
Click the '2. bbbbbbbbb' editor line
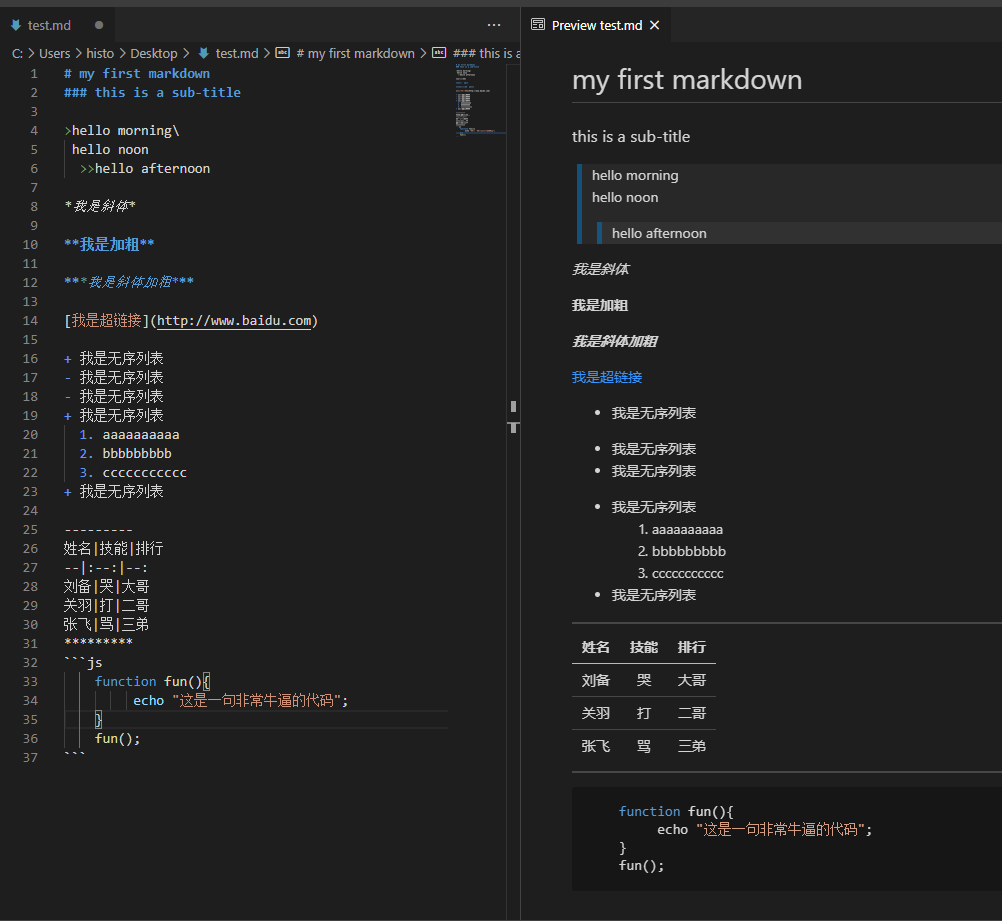(x=125, y=454)
